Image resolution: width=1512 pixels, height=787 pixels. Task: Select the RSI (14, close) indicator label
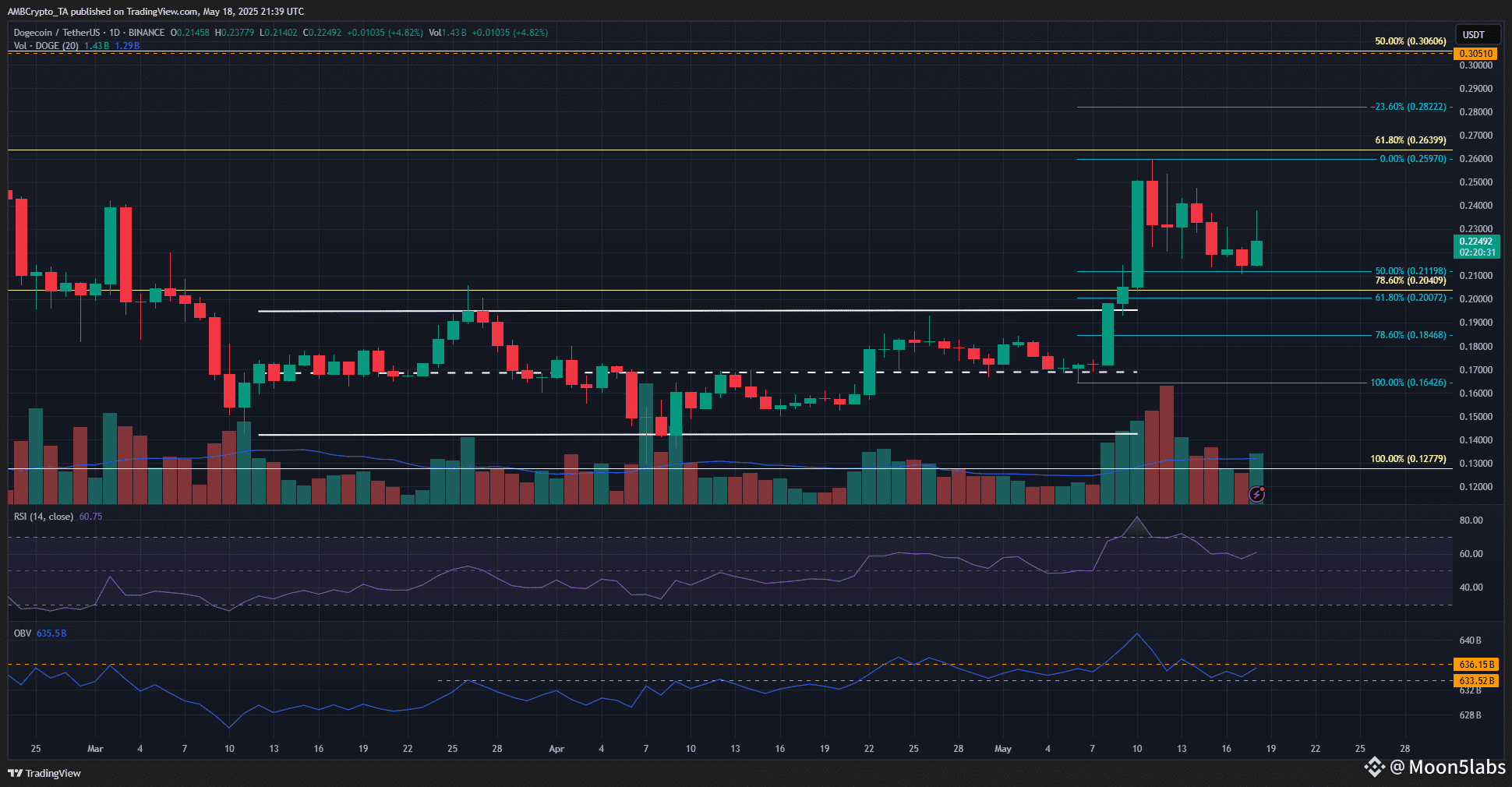click(x=44, y=517)
